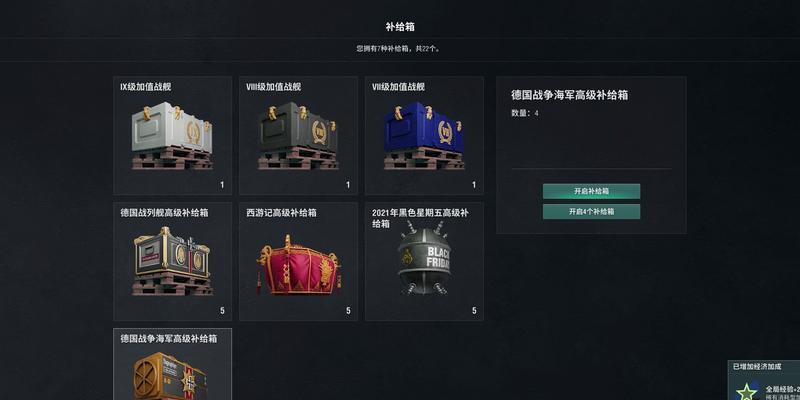The height and width of the screenshot is (400, 800).
Task: Select the white IX级加值战舰 crate image
Action: click(172, 136)
